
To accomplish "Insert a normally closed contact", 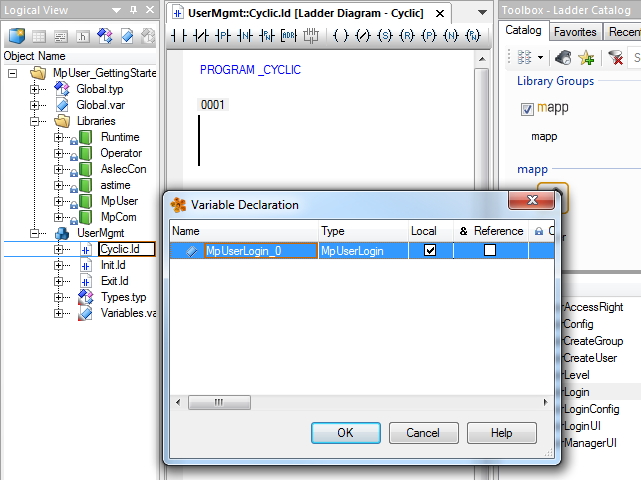I will pos(199,37).
